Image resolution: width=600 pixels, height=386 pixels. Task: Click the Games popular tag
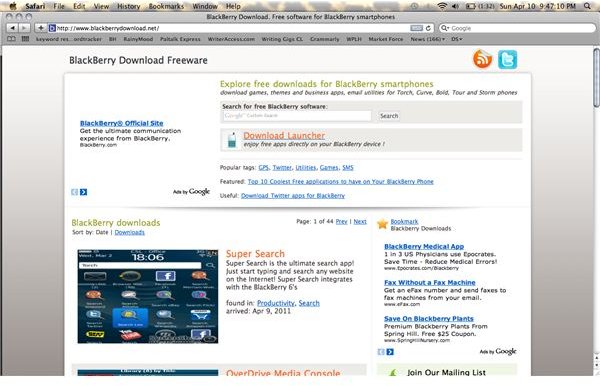point(329,168)
